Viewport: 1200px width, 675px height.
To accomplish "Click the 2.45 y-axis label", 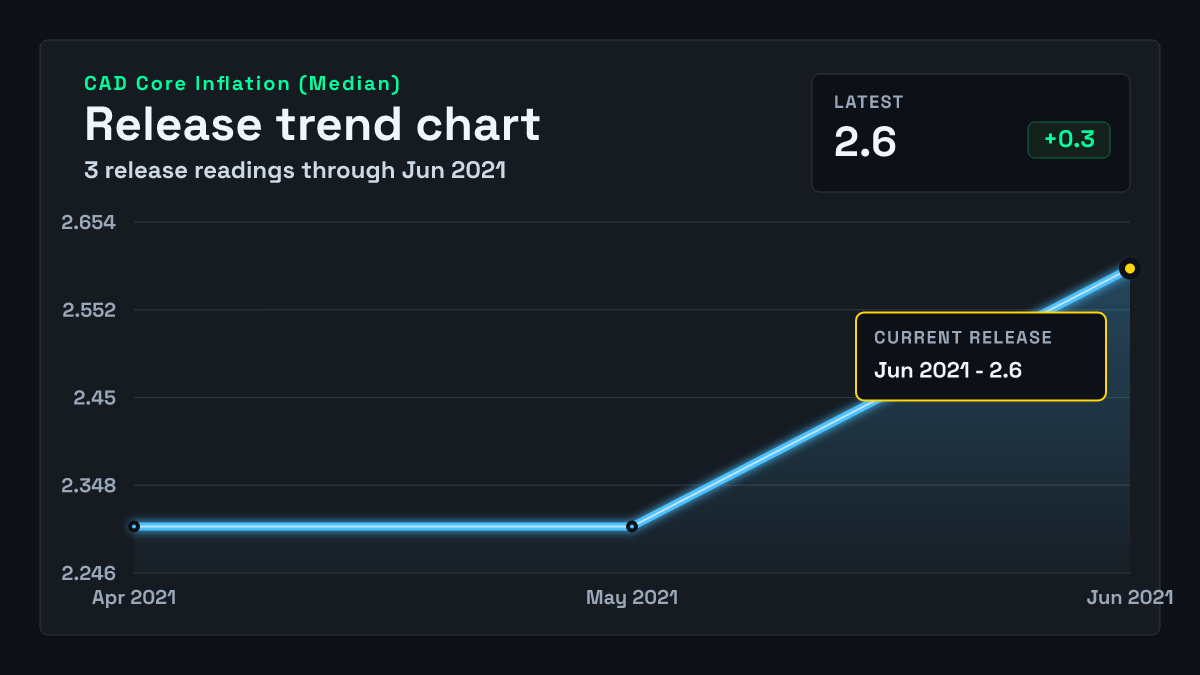I will pos(95,398).
